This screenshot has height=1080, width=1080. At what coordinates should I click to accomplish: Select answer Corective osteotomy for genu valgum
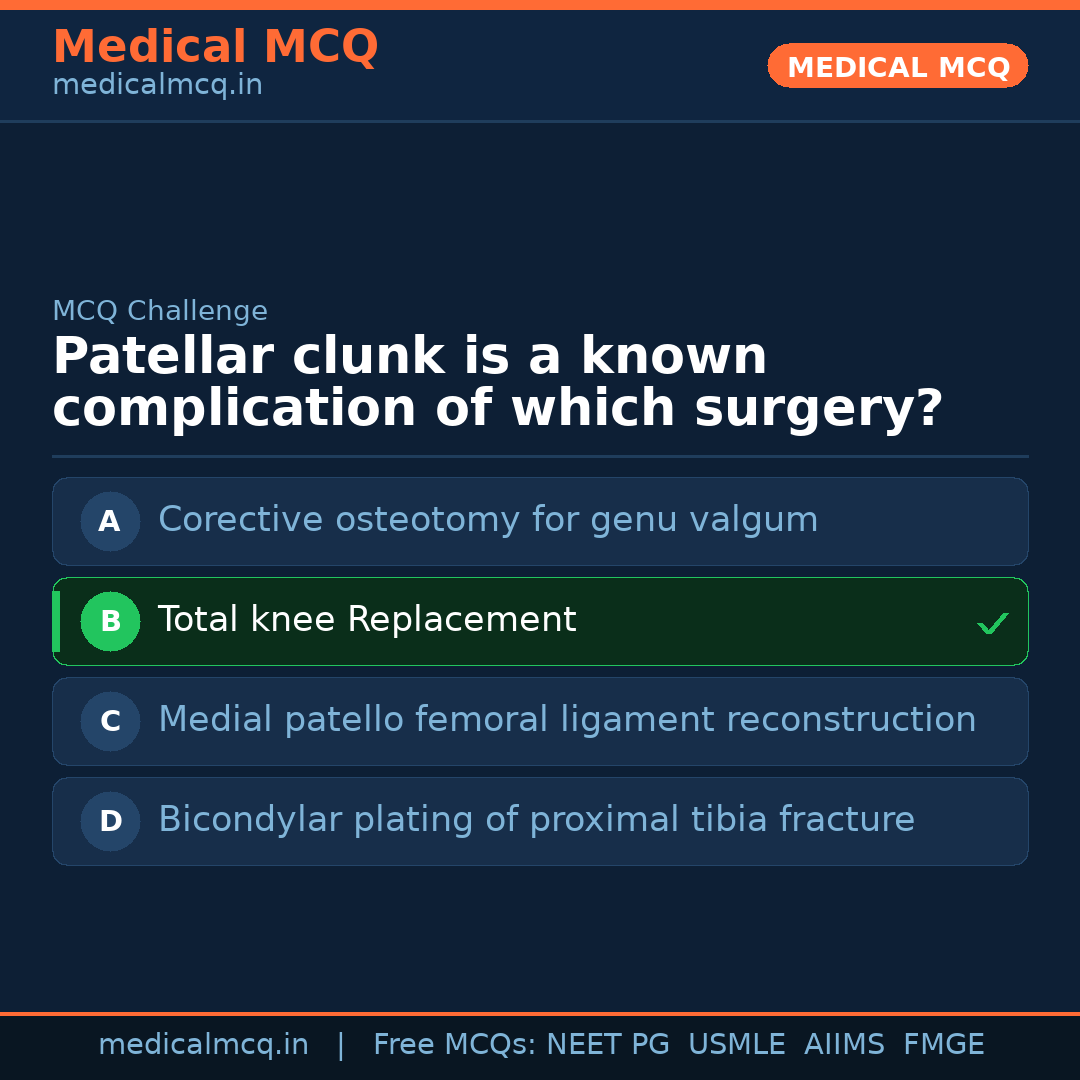(x=488, y=520)
